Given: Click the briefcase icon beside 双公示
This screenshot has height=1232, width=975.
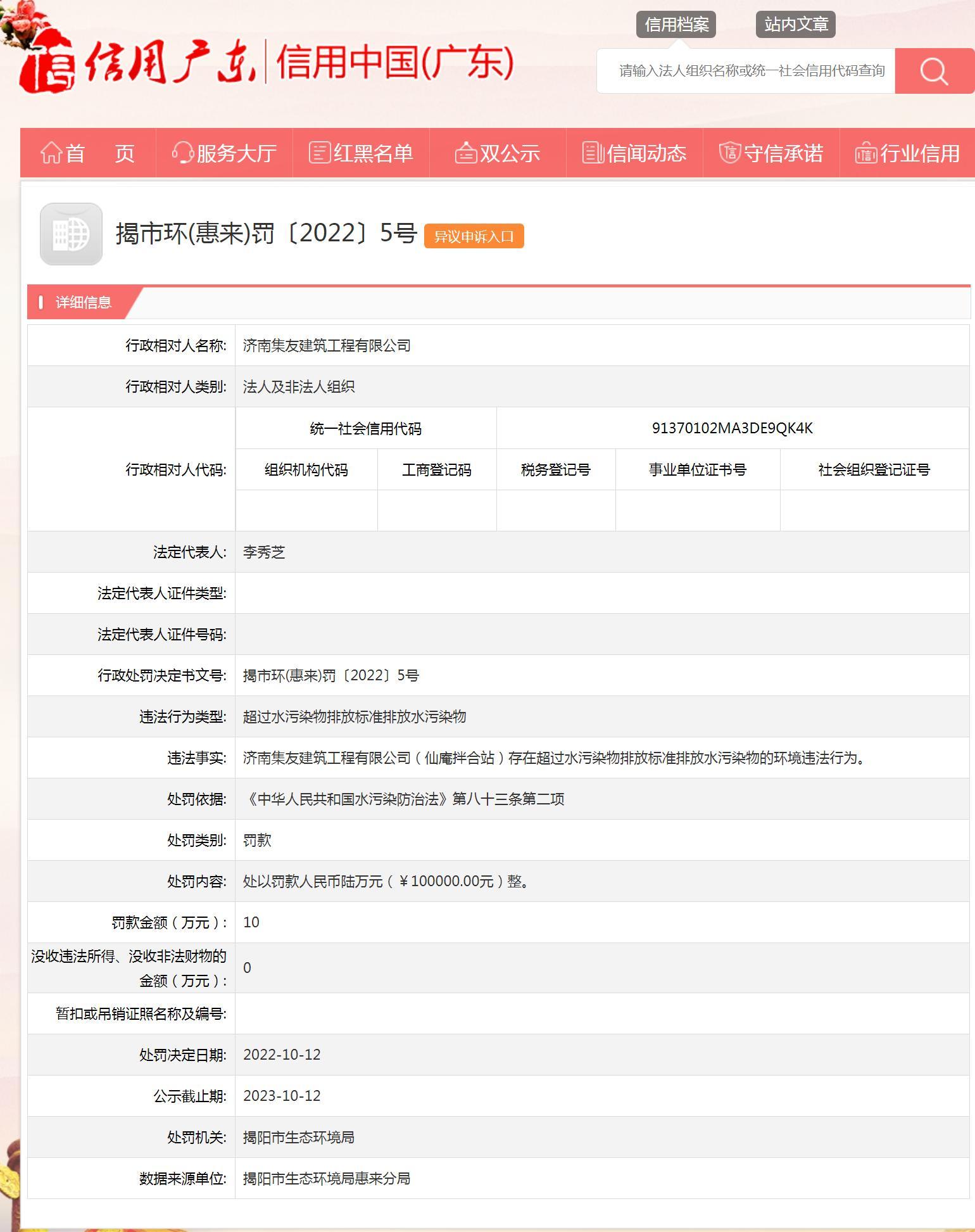Looking at the screenshot, I should [x=466, y=153].
